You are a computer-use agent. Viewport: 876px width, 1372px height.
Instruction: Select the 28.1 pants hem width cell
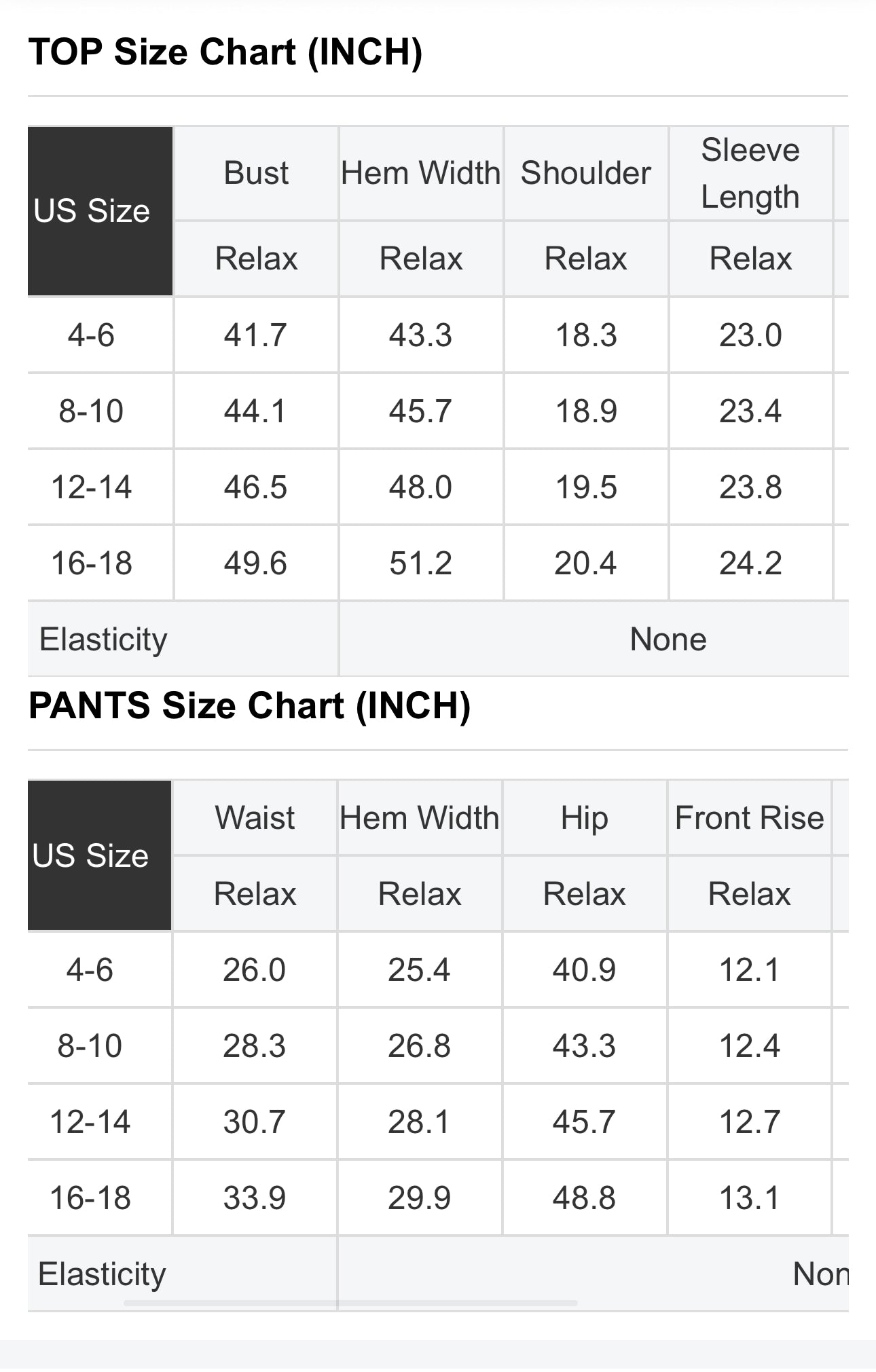419,1121
